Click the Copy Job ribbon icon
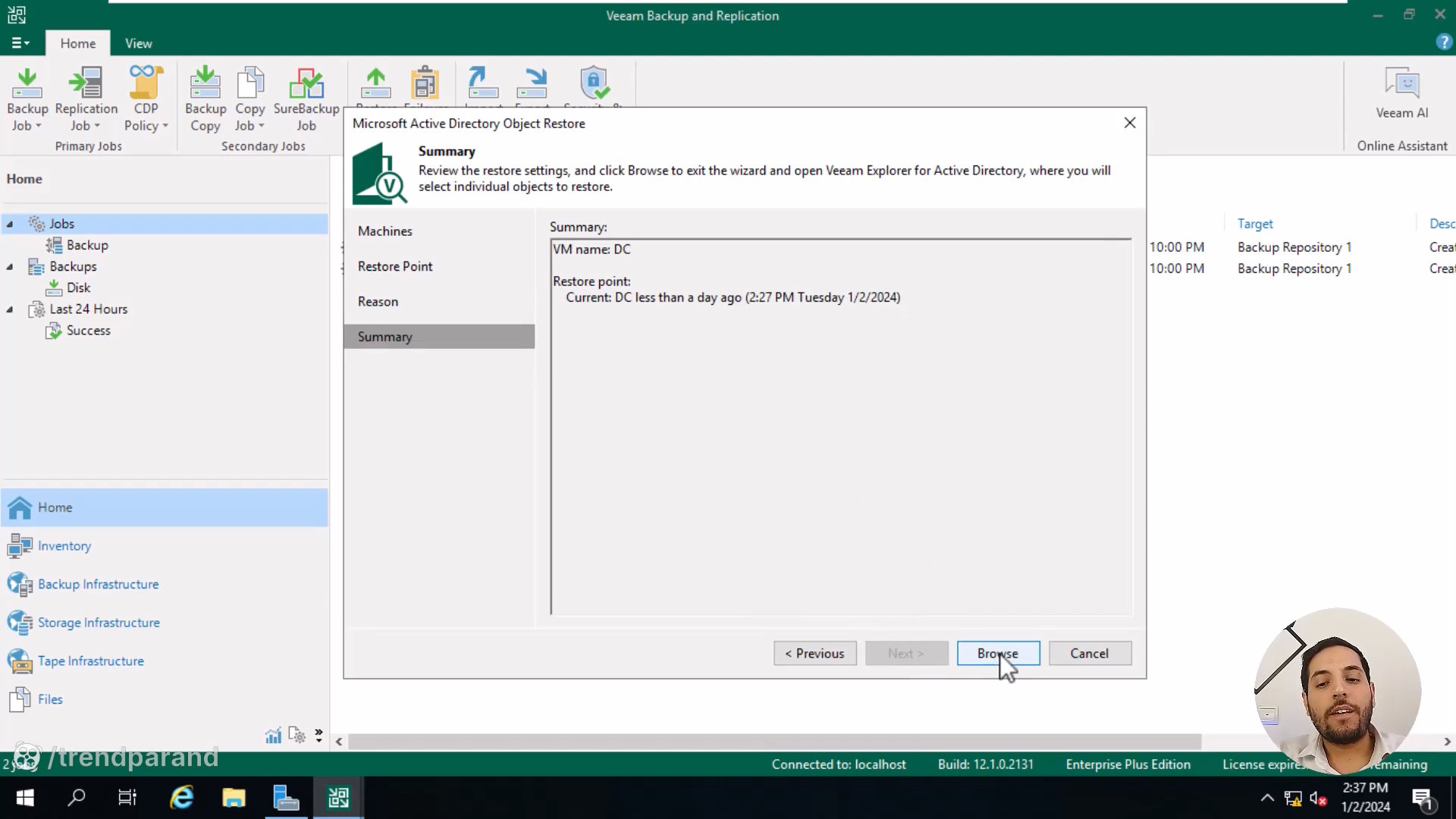 click(x=250, y=83)
